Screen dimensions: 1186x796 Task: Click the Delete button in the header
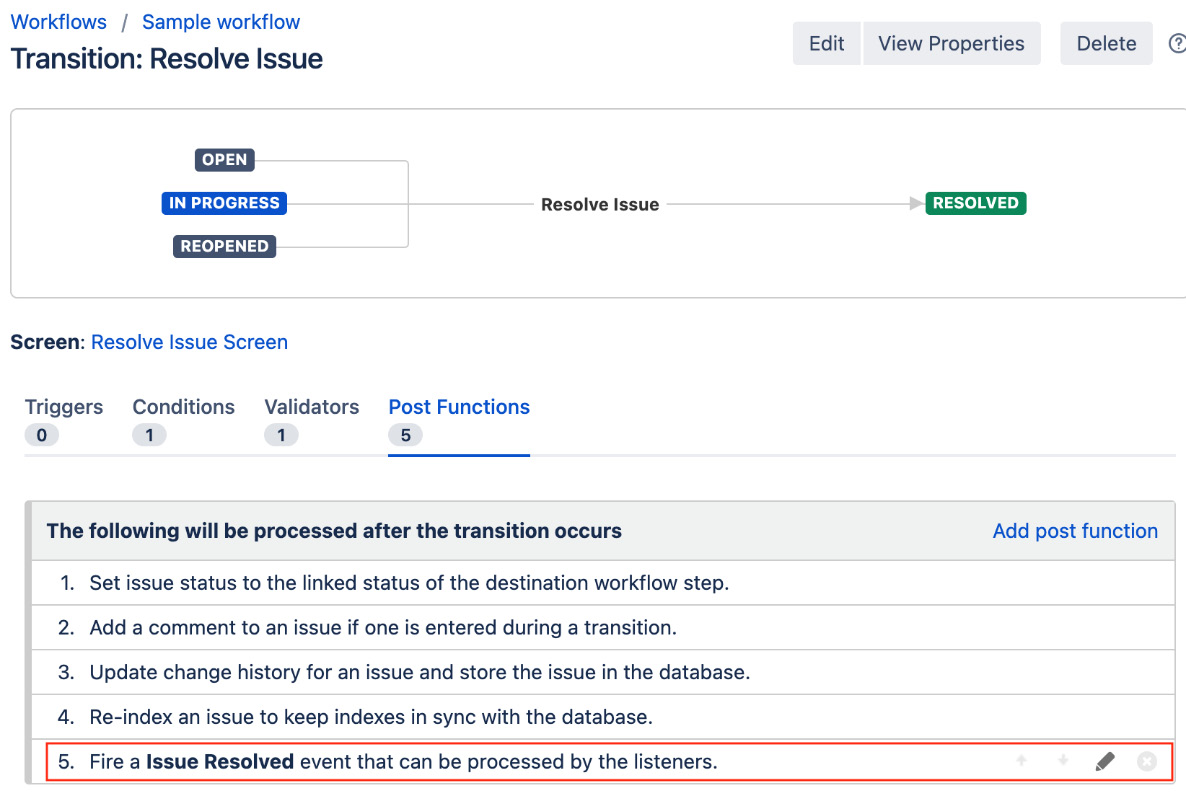[x=1106, y=43]
